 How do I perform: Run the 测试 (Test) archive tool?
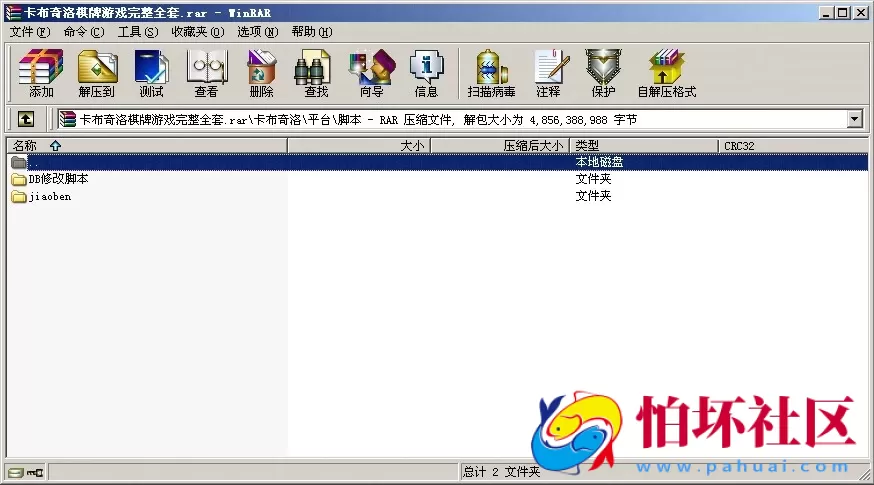pos(151,73)
